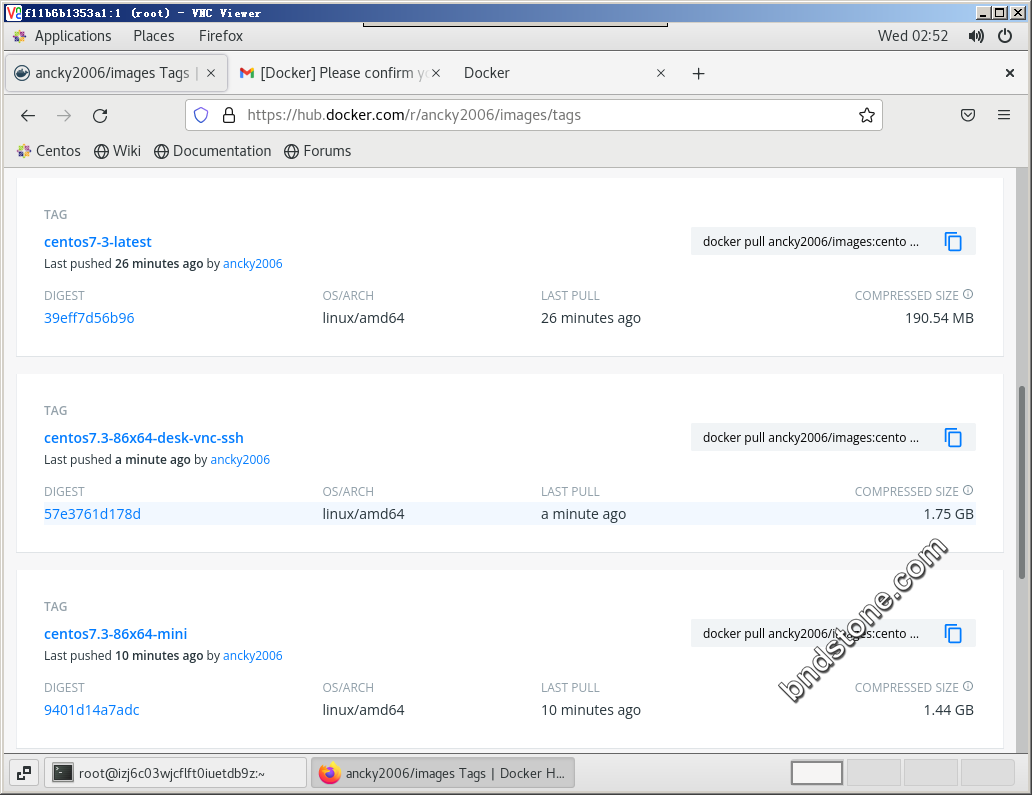Copy pull command for centos7.3-86x64-desk-vnc-ssh tag
Viewport: 1032px width, 795px height.
[953, 438]
